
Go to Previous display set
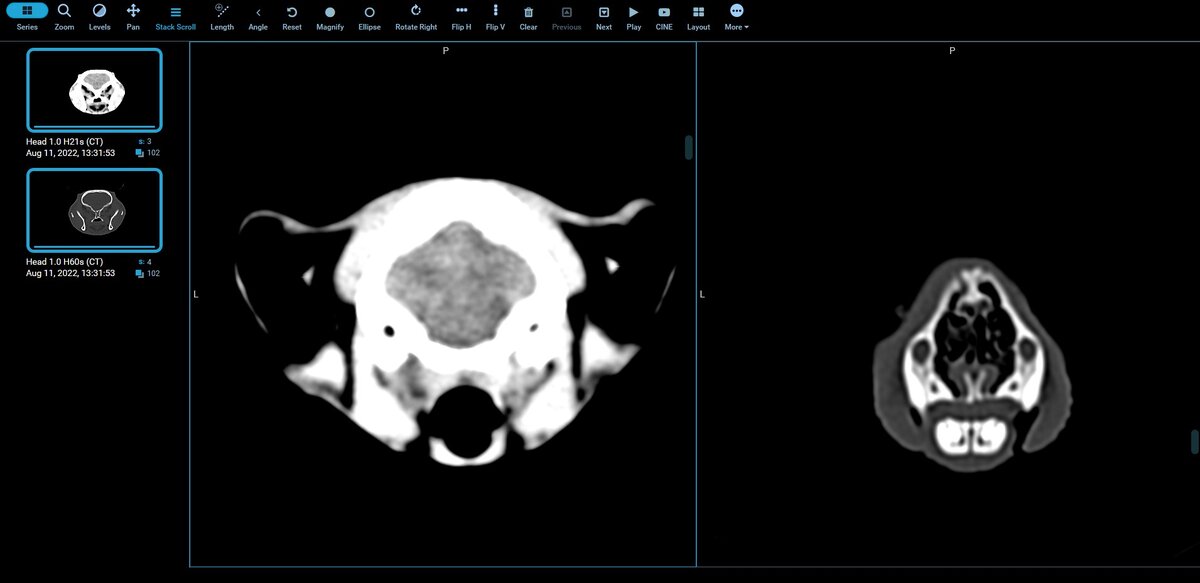[566, 16]
